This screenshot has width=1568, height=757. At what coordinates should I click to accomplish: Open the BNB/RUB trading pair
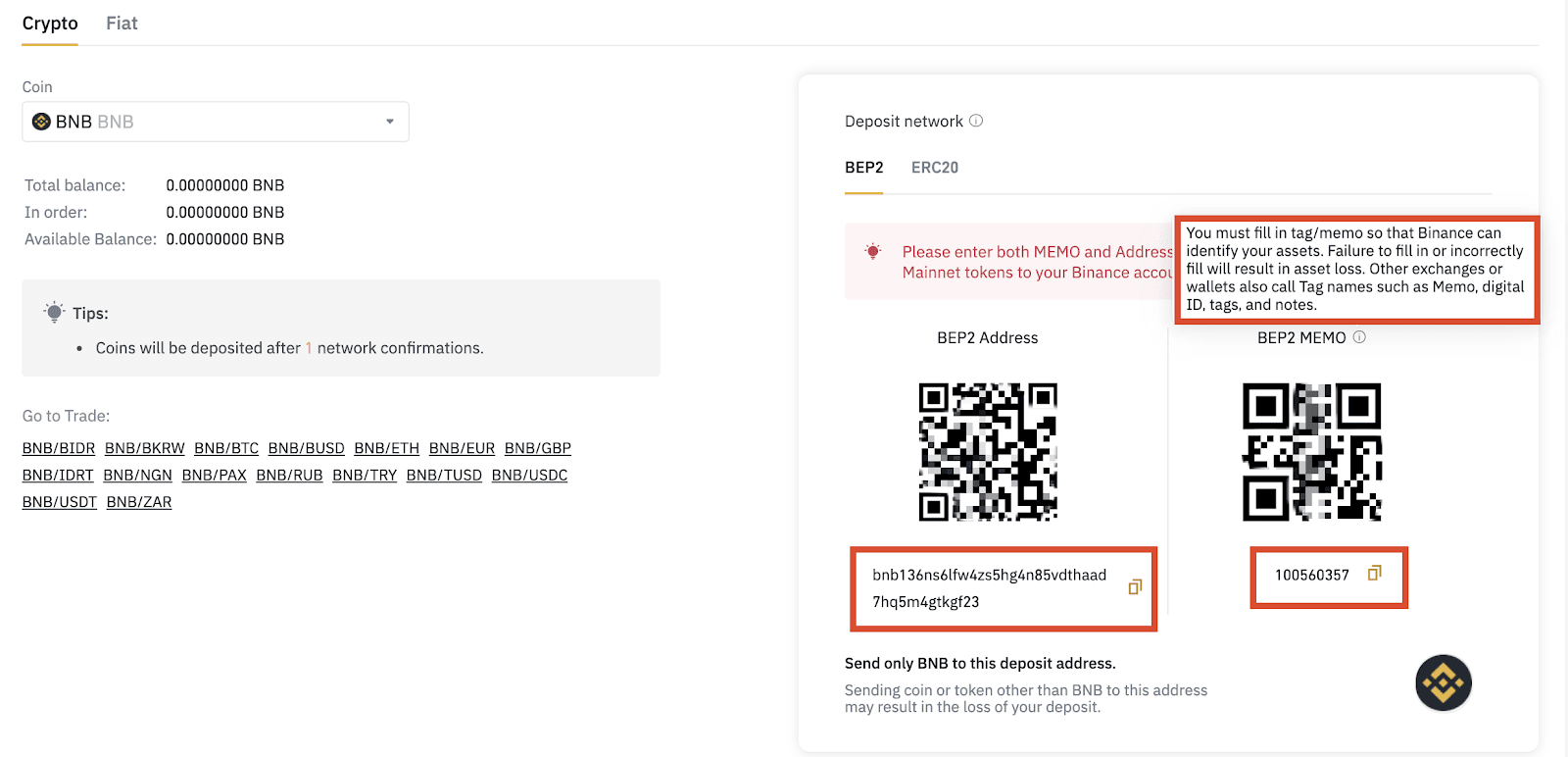point(290,475)
